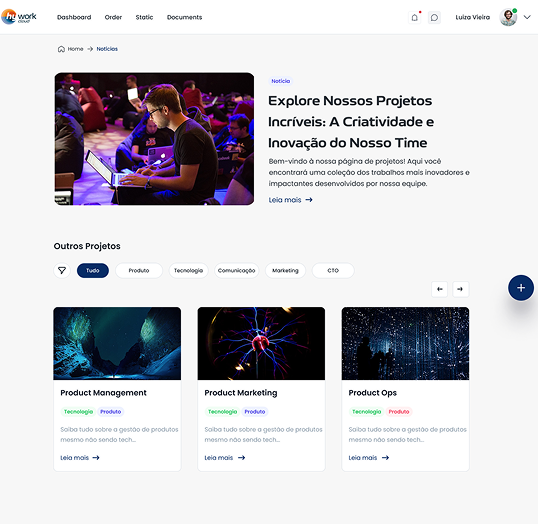Open the featured article photo
Image resolution: width=538 pixels, height=524 pixels.
[154, 139]
